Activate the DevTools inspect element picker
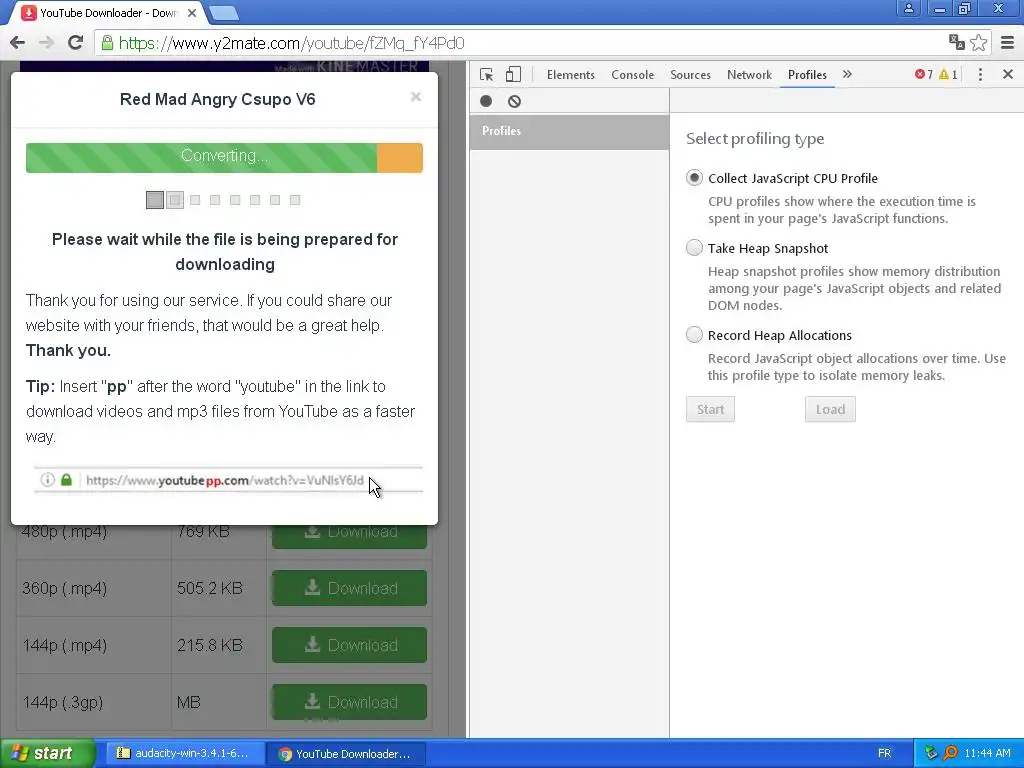The height and width of the screenshot is (768, 1024). tap(486, 74)
